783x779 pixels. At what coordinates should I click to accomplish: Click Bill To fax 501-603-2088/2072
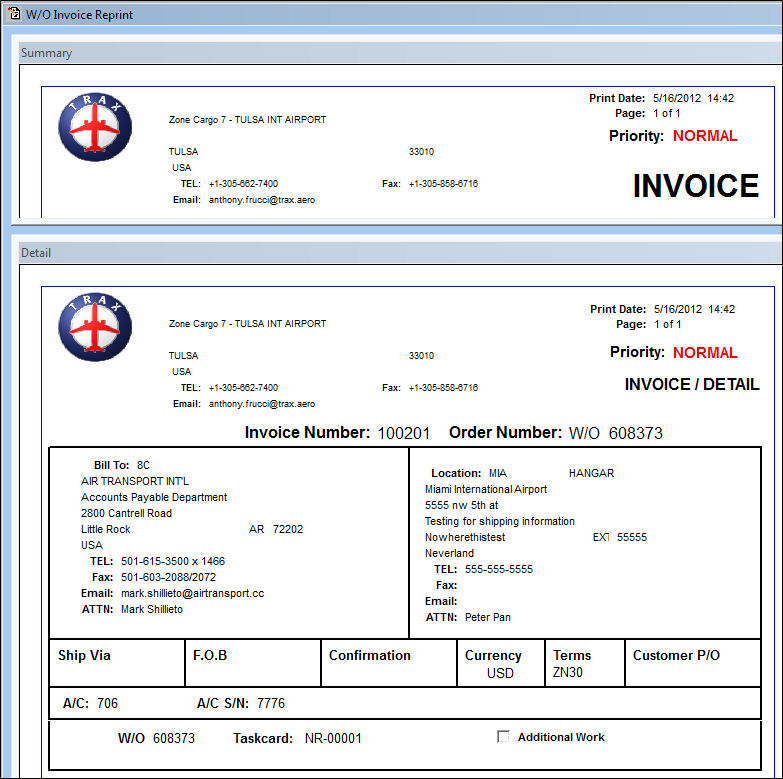(x=168, y=577)
